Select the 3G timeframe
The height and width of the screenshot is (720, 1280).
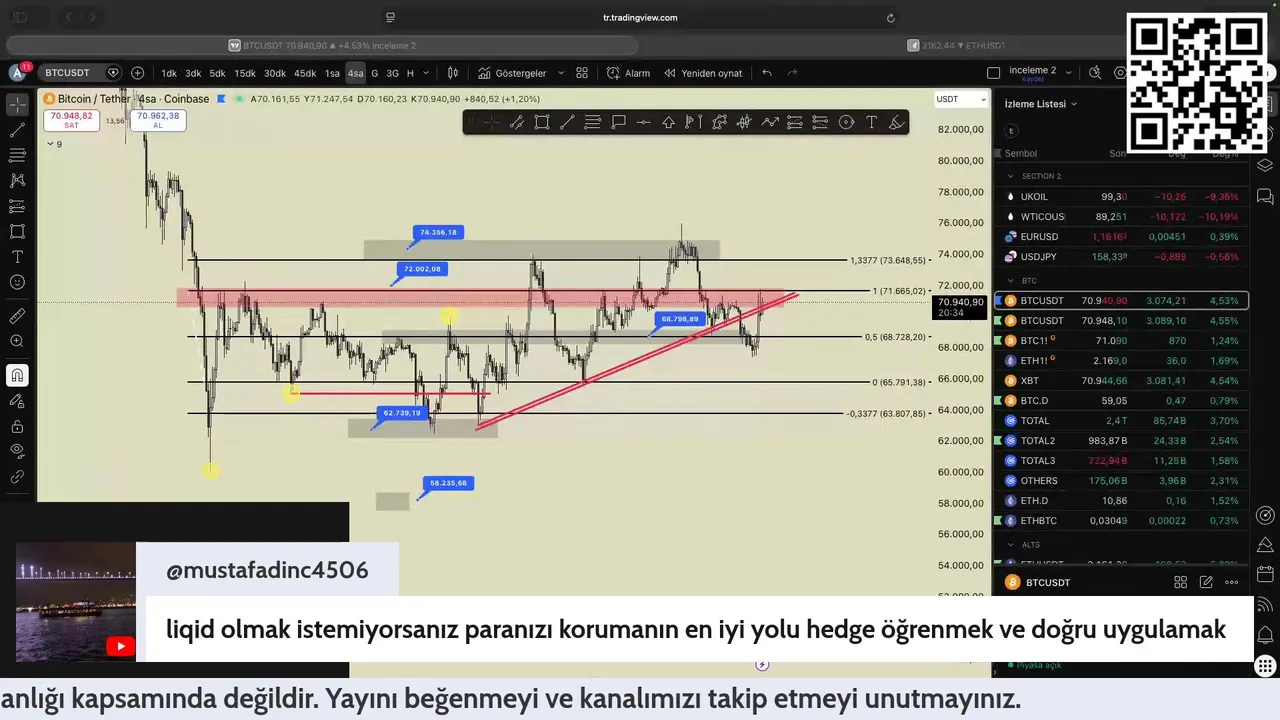tap(393, 73)
